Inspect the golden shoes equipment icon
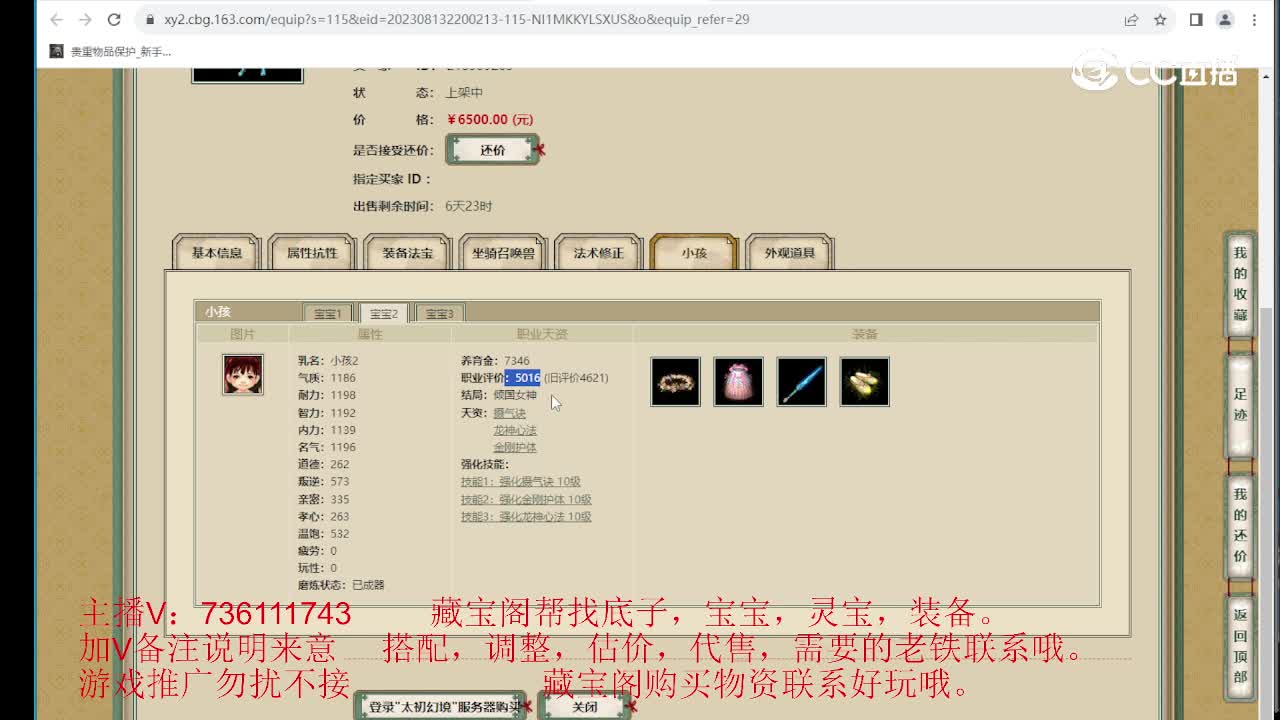 [865, 382]
